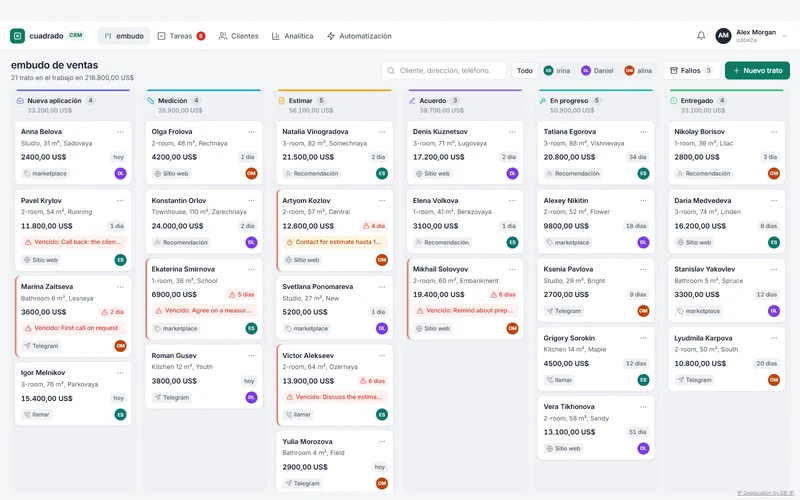Viewport: 800px width, 500px height.
Task: Open the Tatiana Egorova card options menu
Action: (643, 132)
